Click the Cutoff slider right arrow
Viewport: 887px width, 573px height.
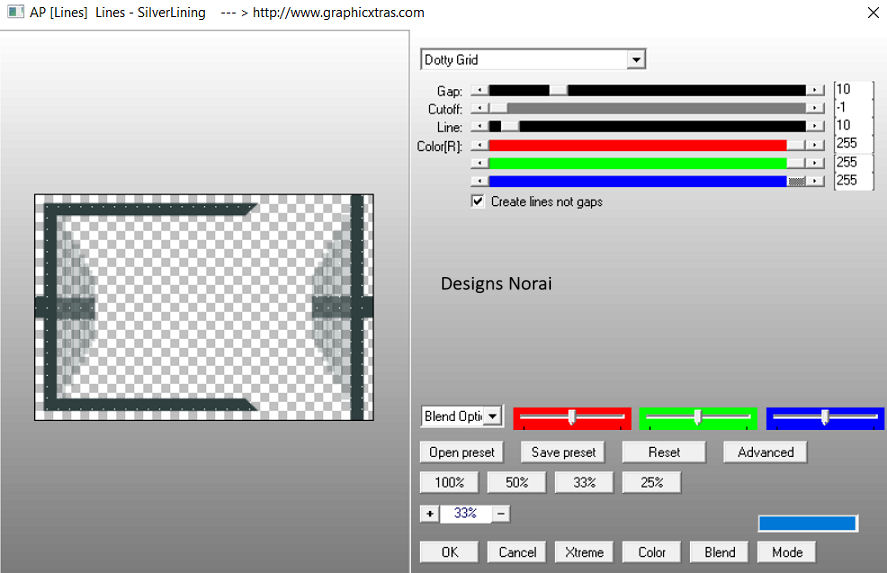pos(815,108)
